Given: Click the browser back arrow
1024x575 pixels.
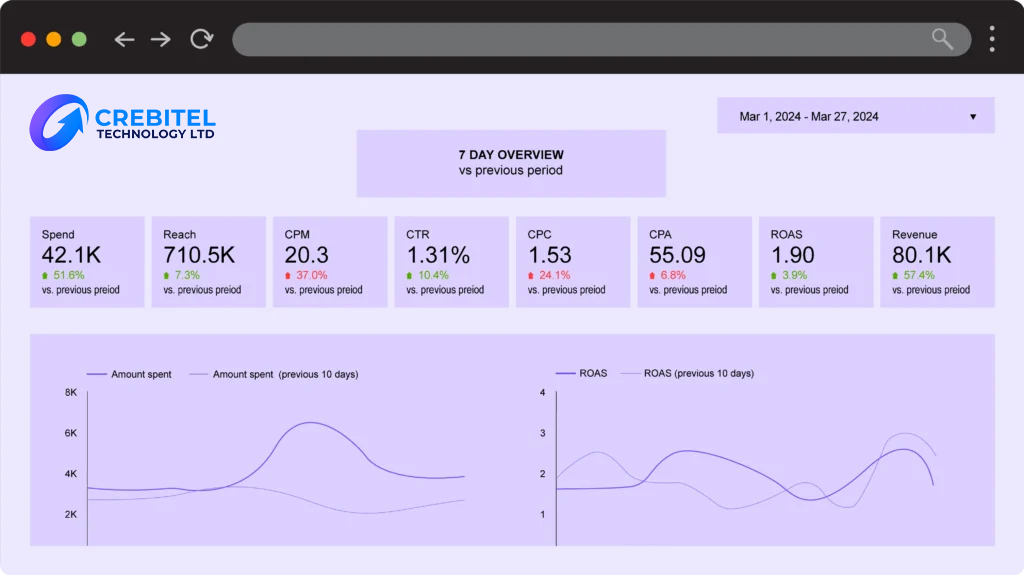Looking at the screenshot, I should (x=124, y=40).
